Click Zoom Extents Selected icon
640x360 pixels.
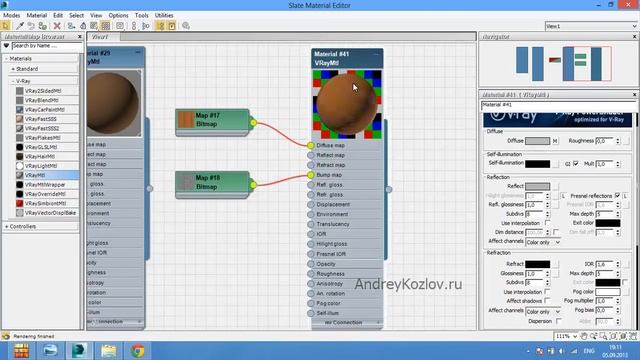tap(623, 336)
